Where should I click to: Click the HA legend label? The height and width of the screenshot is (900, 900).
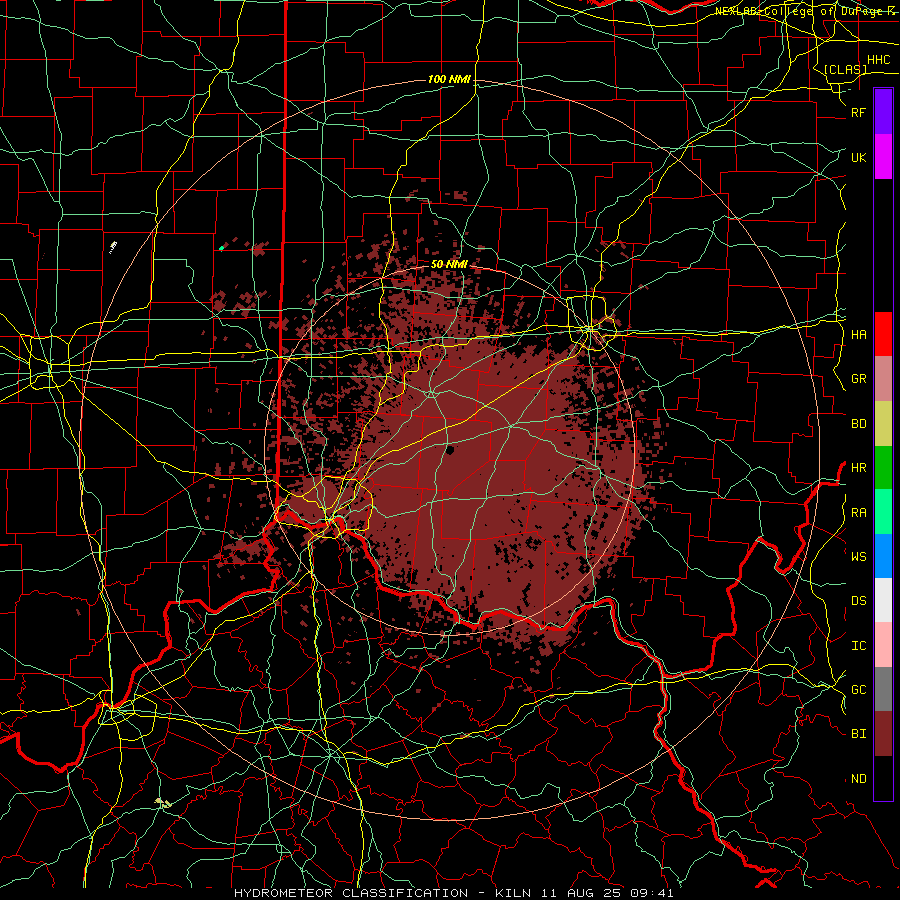point(858,334)
